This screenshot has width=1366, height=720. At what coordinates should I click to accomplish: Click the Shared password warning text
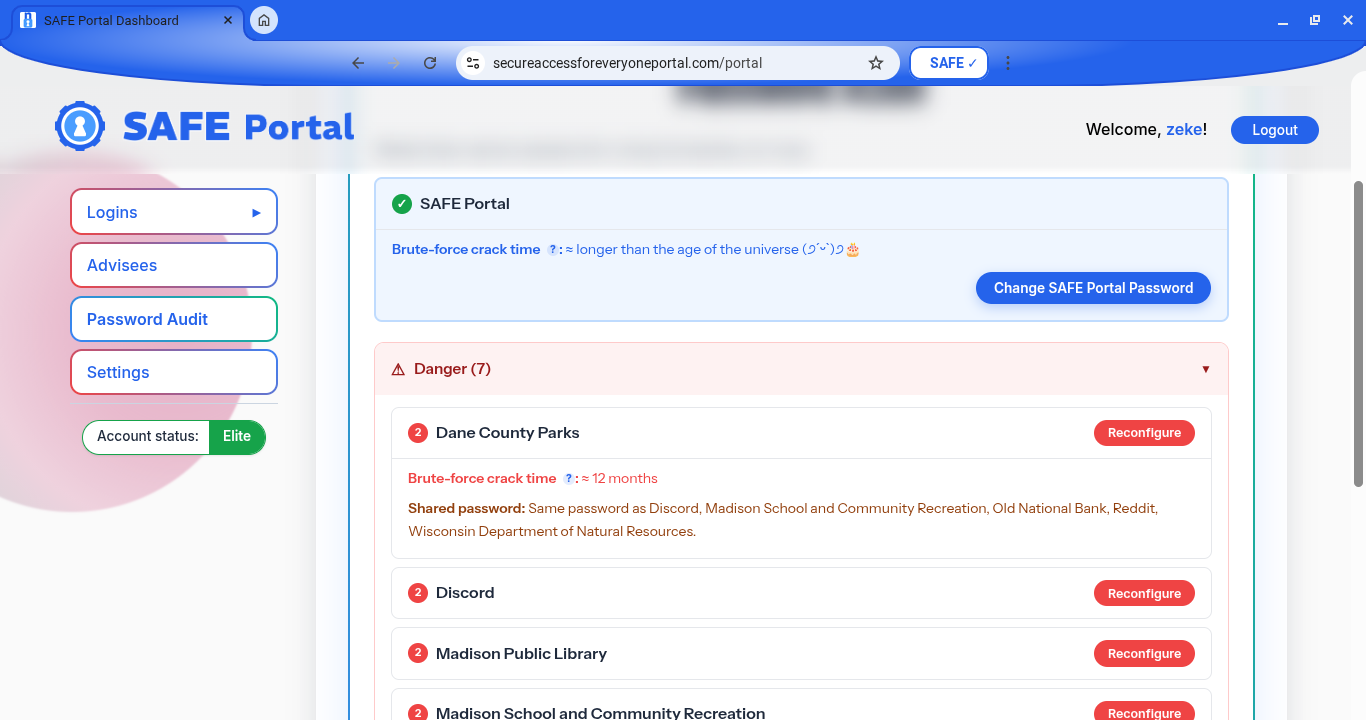(783, 520)
